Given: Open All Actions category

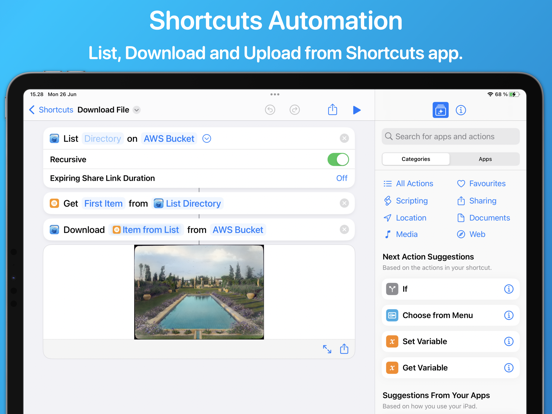Looking at the screenshot, I should tap(408, 183).
